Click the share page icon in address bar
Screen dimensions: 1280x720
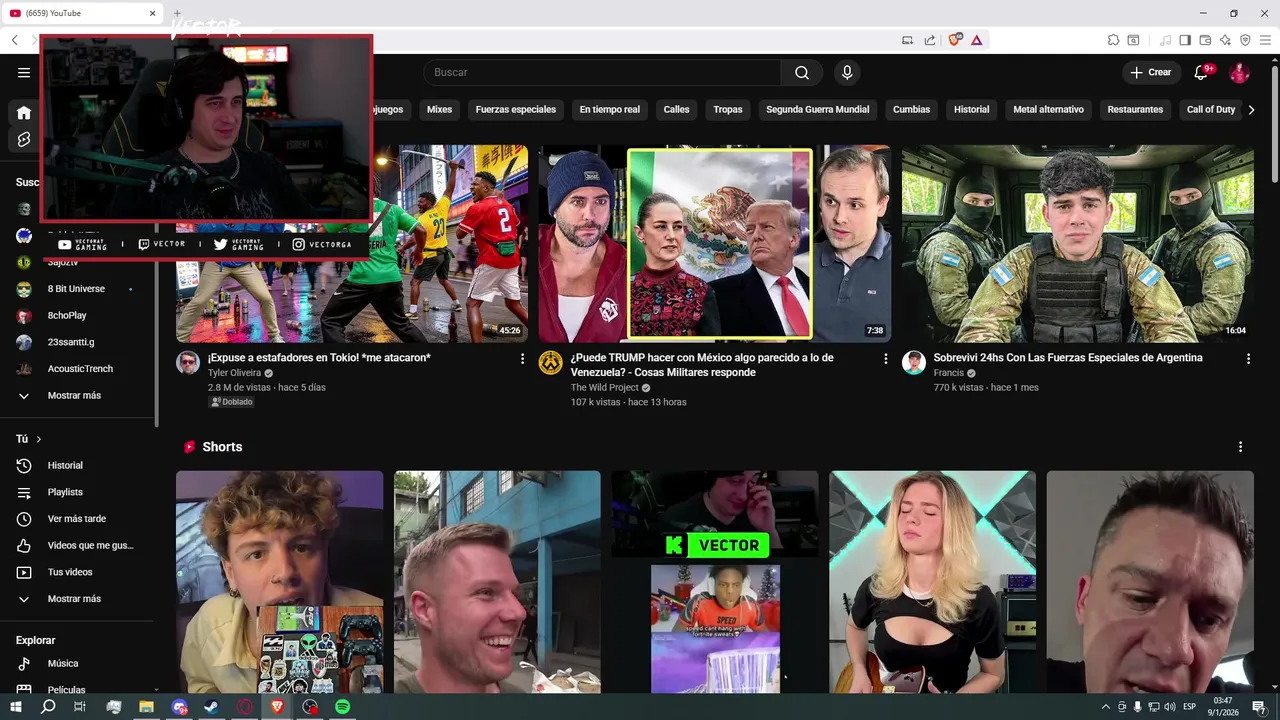tap(930, 40)
